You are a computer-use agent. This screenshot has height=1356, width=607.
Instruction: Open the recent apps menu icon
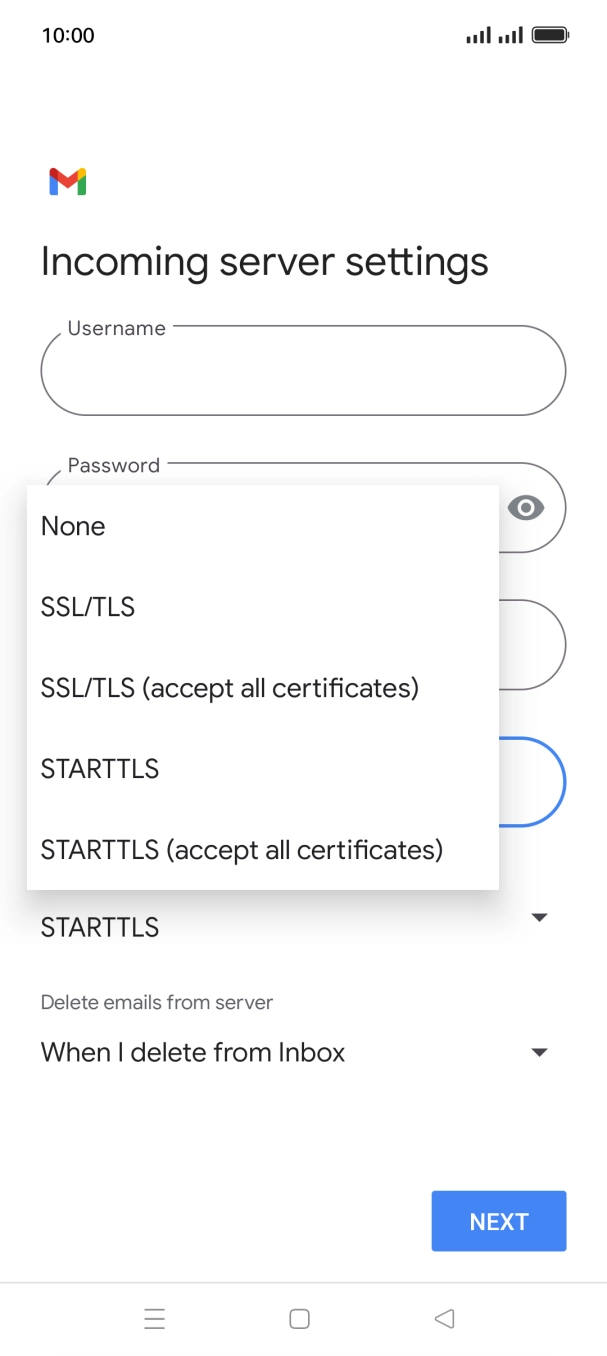(154, 1318)
